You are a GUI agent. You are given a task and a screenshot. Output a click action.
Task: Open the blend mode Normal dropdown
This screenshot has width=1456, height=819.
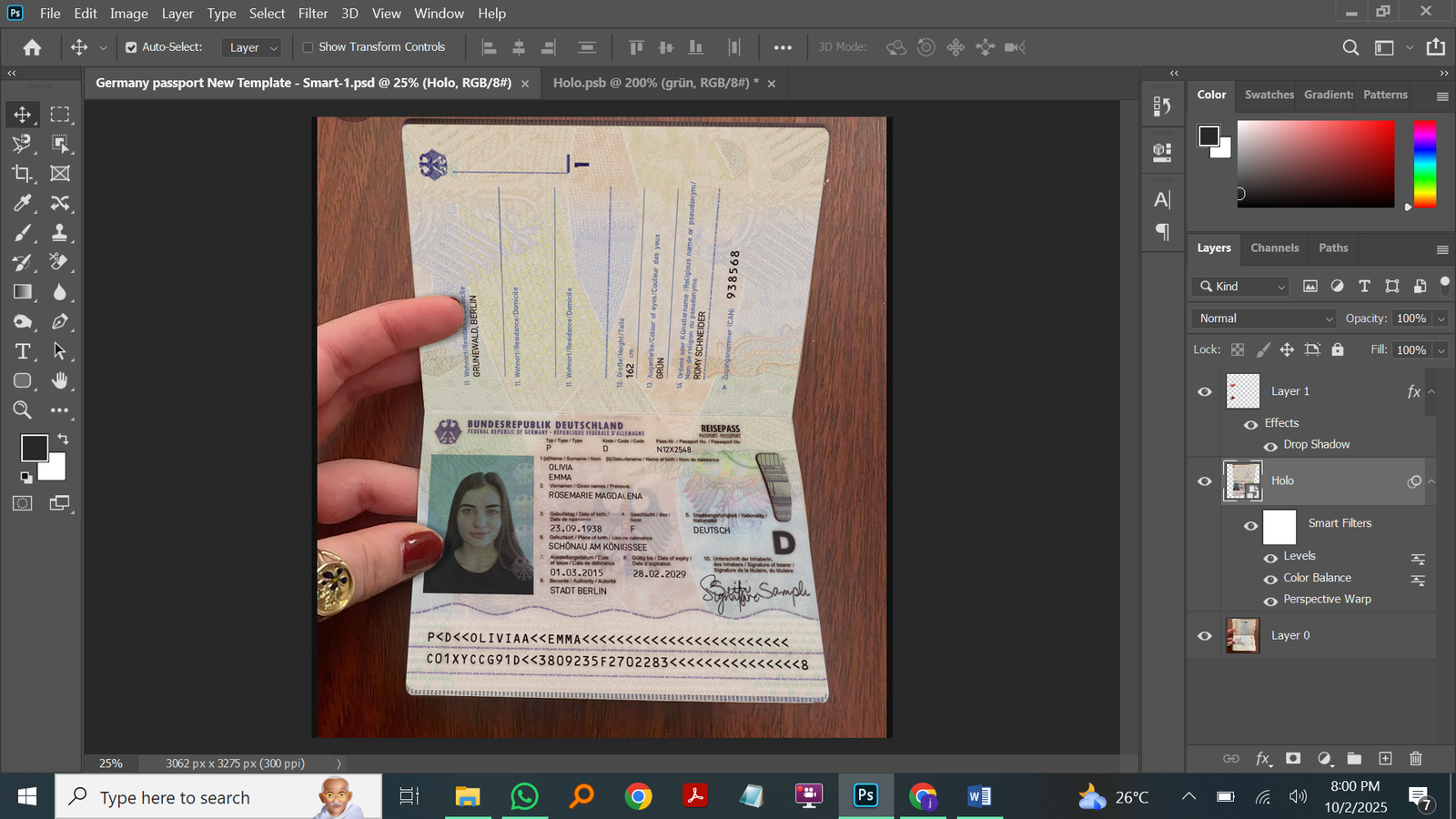1264,318
